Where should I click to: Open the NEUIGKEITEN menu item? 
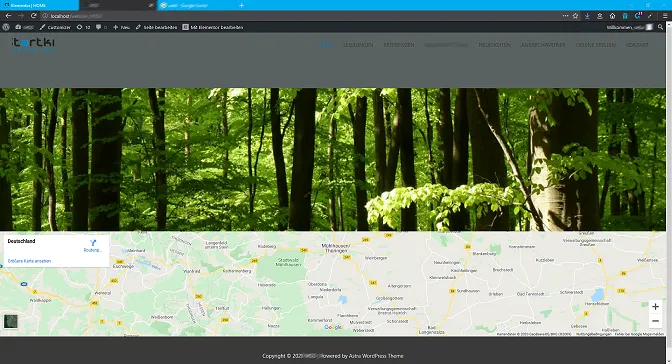pyautogui.click(x=494, y=45)
